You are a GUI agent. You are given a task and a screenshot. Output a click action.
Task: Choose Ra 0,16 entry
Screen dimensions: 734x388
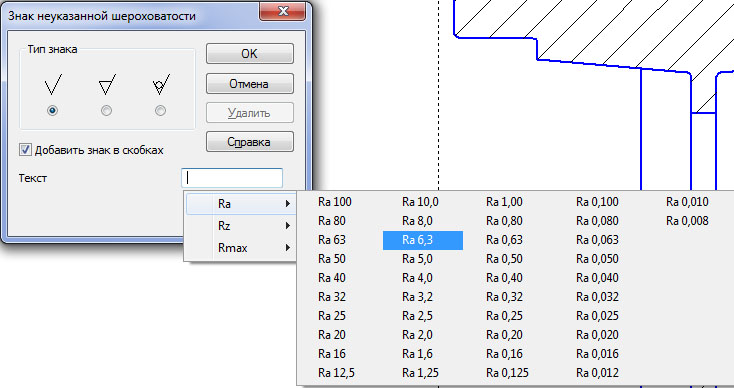coord(505,354)
